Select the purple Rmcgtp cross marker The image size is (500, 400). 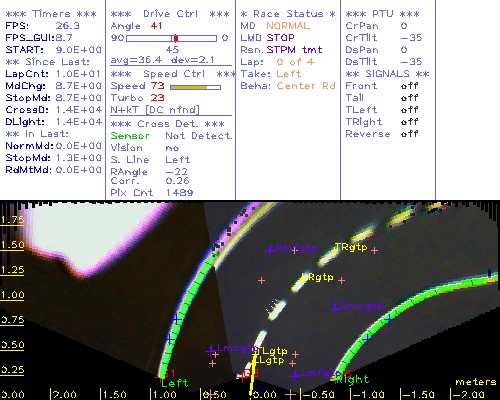tap(335, 308)
